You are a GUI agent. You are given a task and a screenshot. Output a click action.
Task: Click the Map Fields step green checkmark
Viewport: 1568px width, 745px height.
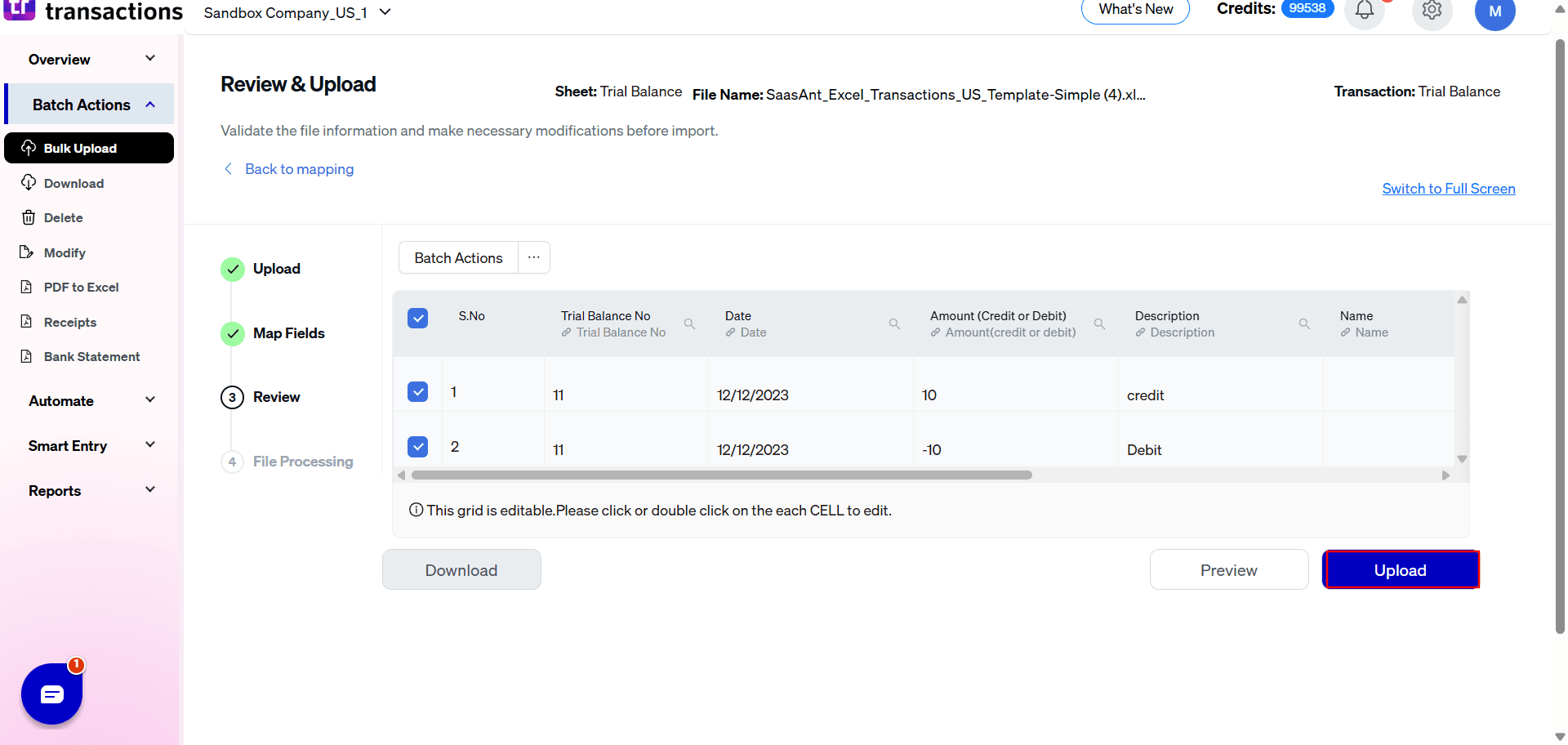coord(233,333)
